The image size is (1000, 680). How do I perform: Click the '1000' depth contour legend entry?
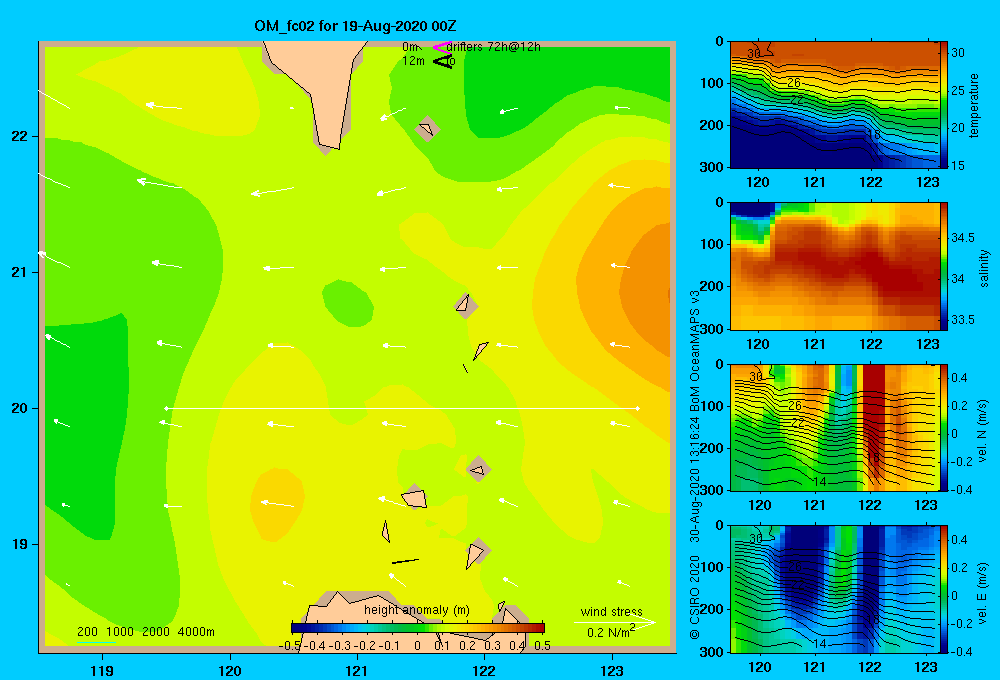(120, 632)
